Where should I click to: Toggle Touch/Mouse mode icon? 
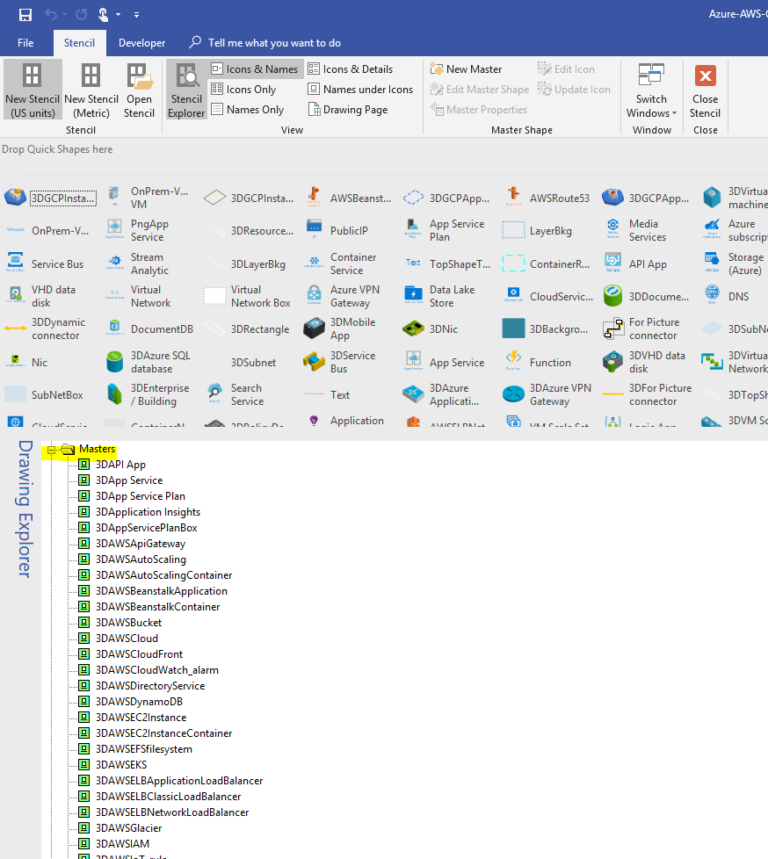coord(103,15)
